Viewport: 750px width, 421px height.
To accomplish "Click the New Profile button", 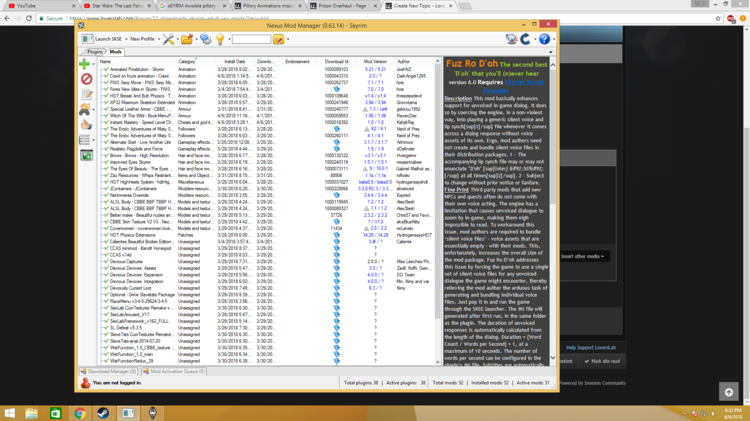I will point(142,39).
